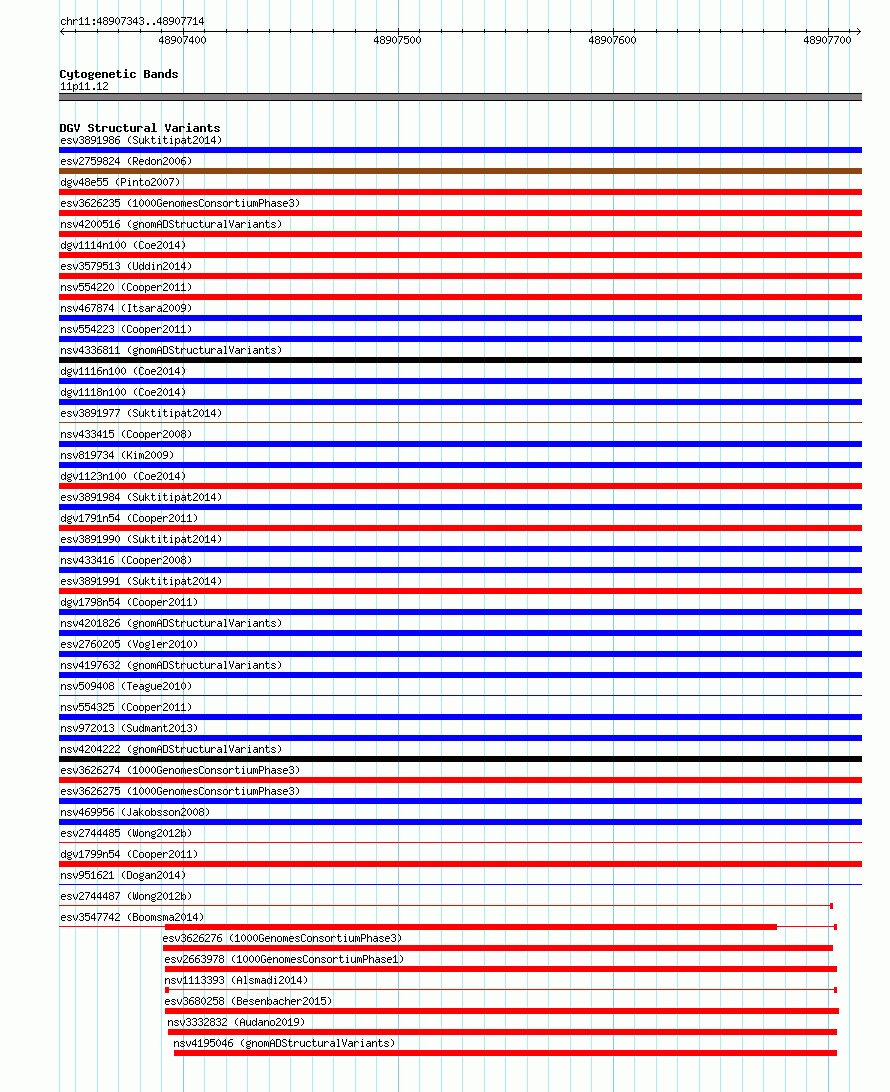Click the esv3891986 (Suktitipat2014) variant label
890x1092 pixels.
(141, 141)
